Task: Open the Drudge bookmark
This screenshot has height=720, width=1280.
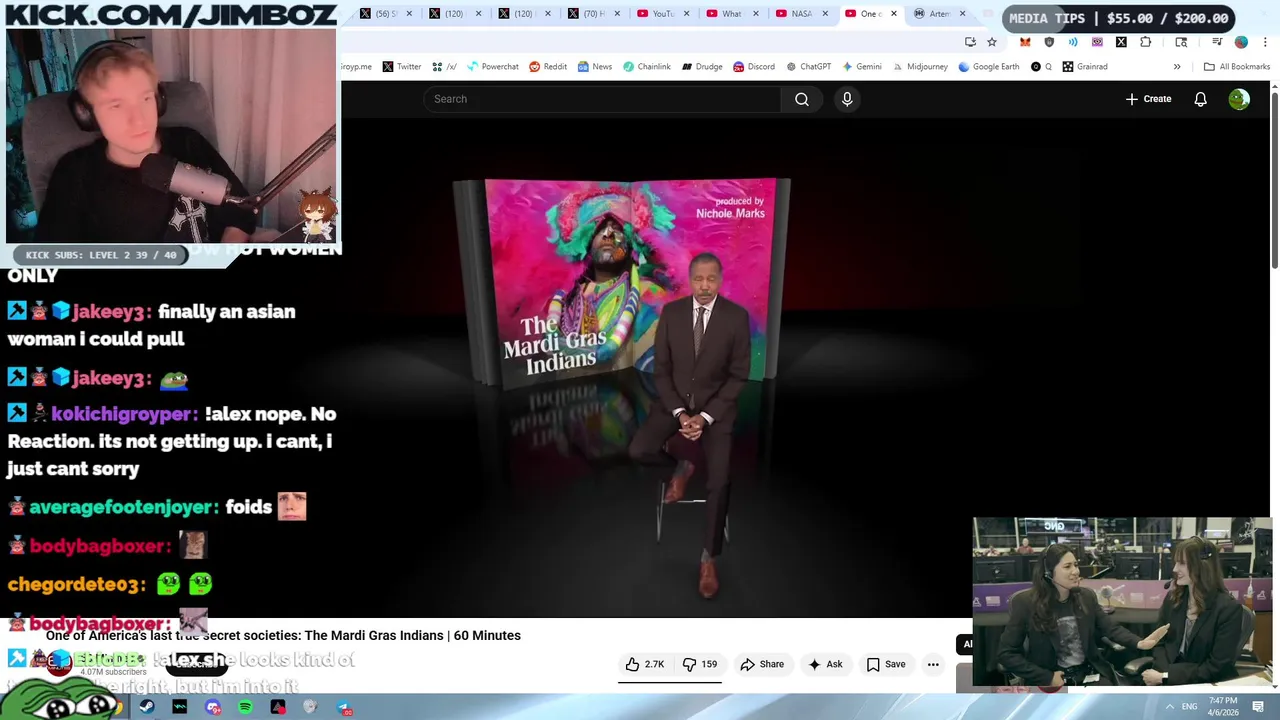Action: coord(702,67)
